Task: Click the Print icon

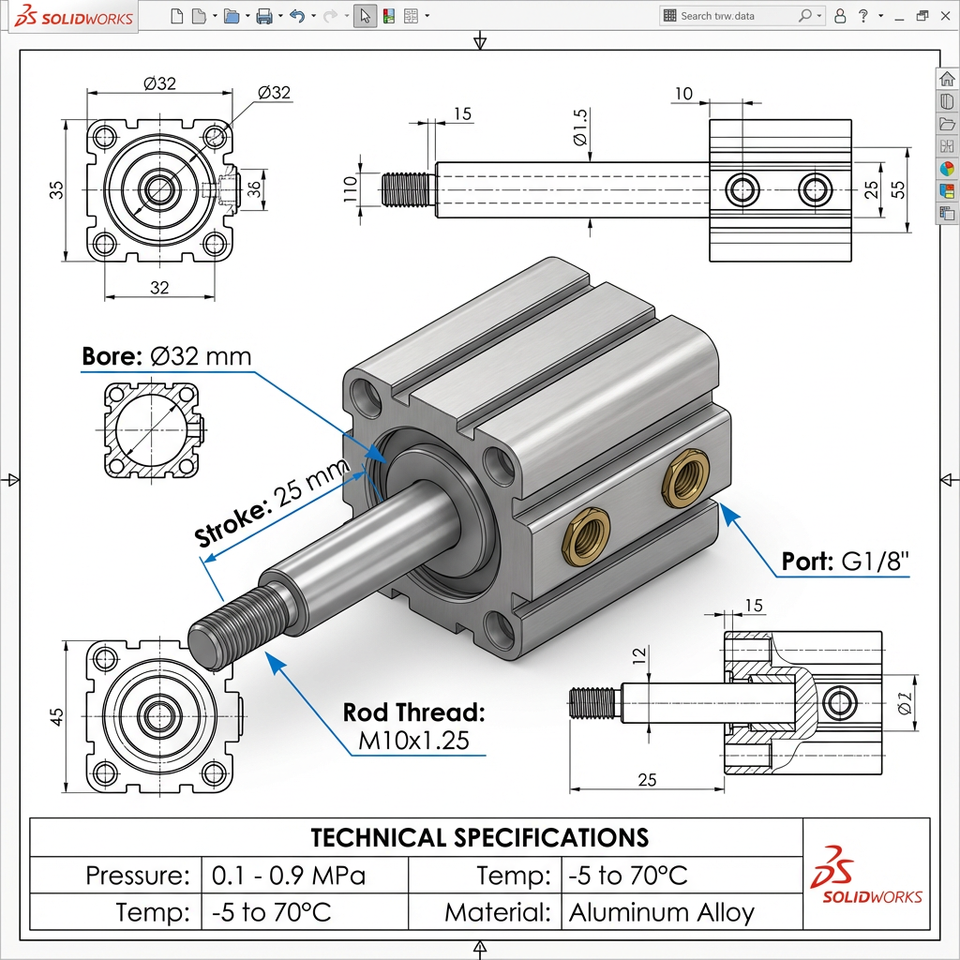Action: click(x=264, y=16)
